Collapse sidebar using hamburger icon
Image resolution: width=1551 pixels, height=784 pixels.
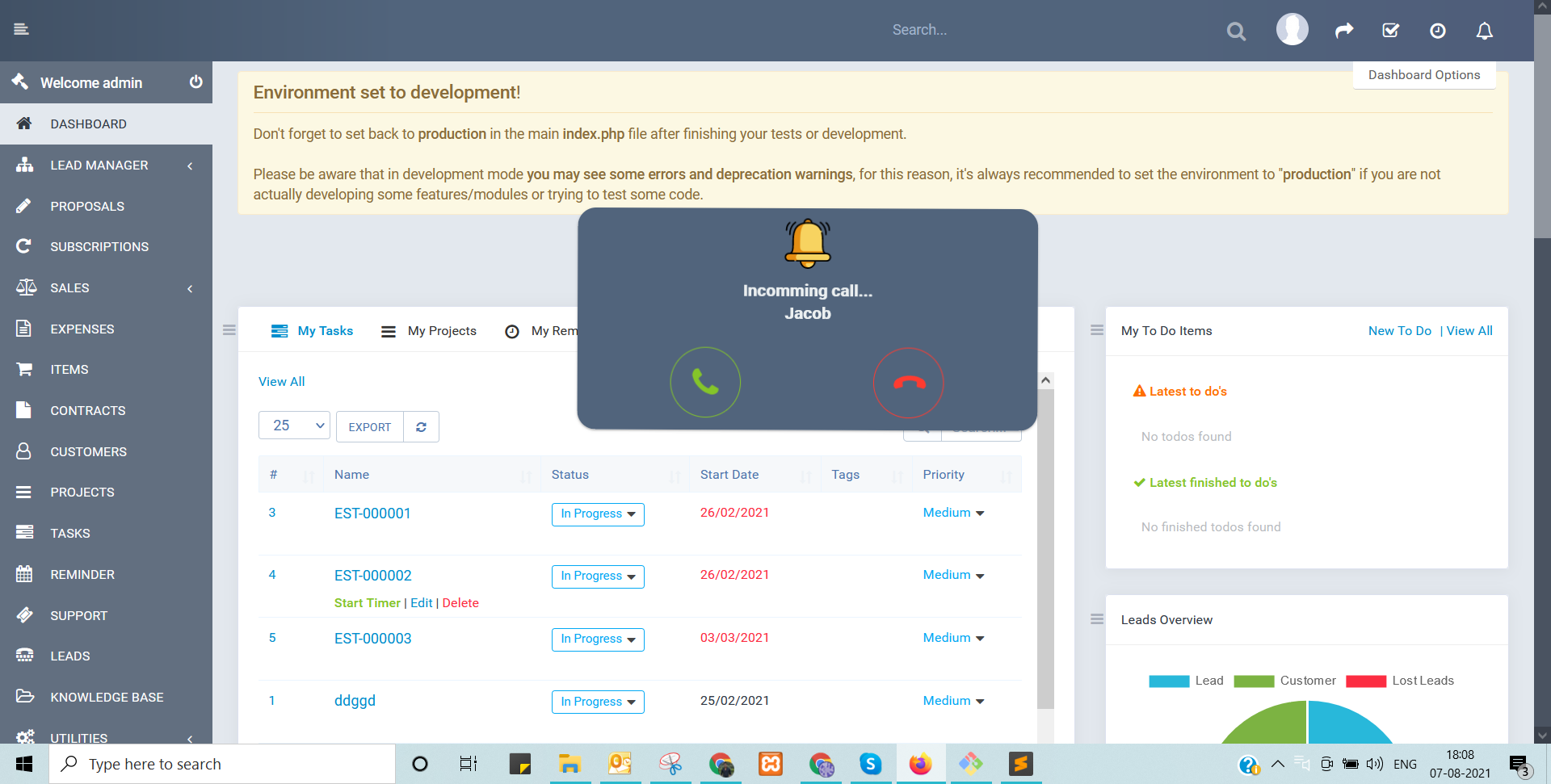[x=21, y=29]
